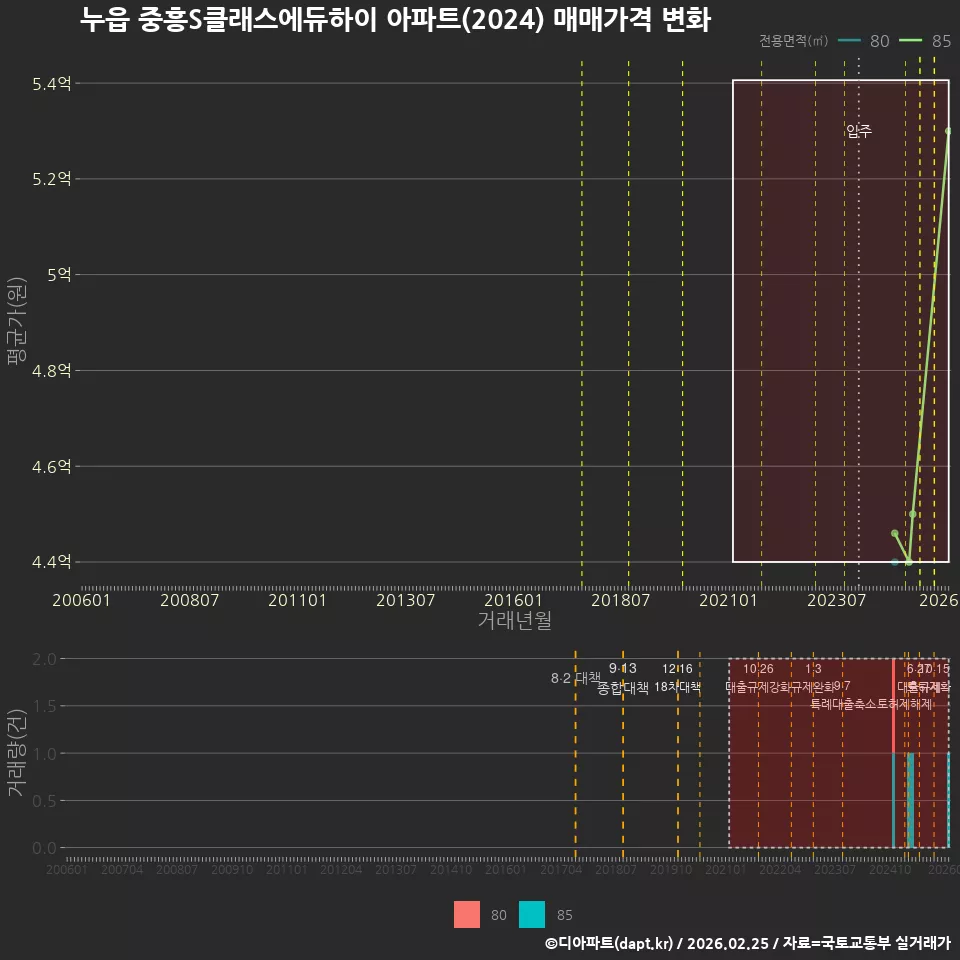The width and height of the screenshot is (960, 960).
Task: Click the 5억 y-axis label
Action: pyautogui.click(x=59, y=275)
